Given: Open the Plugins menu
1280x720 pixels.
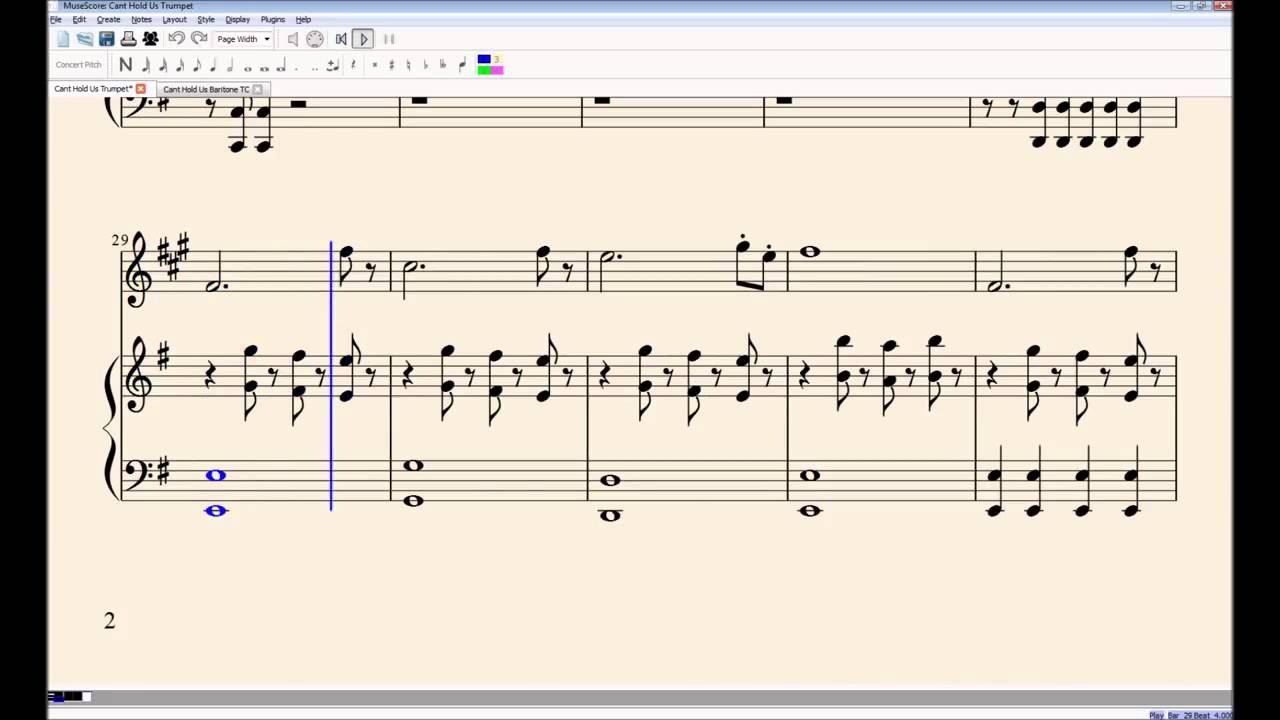Looking at the screenshot, I should (x=272, y=19).
